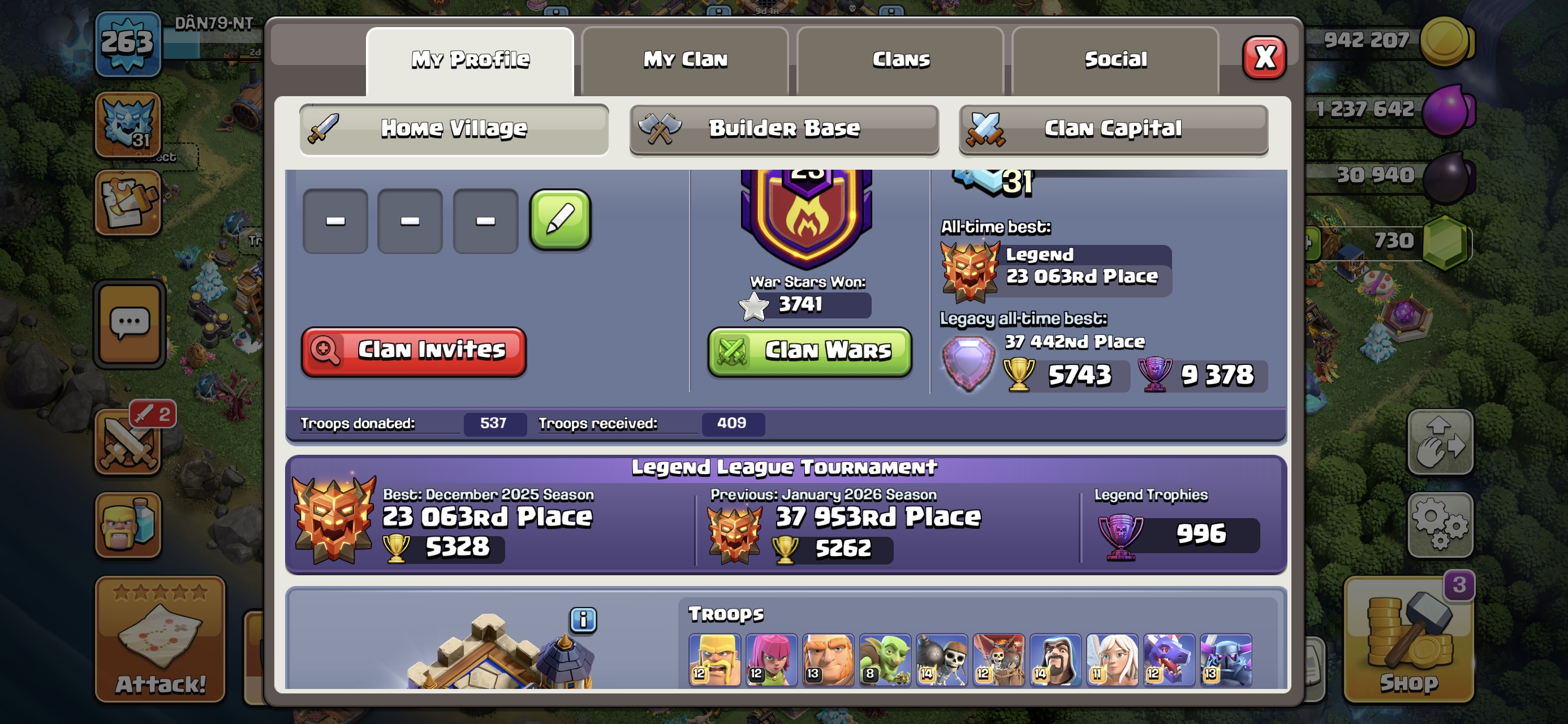Open the army barbarian and potion icon
This screenshot has height=724, width=1568.
(128, 525)
